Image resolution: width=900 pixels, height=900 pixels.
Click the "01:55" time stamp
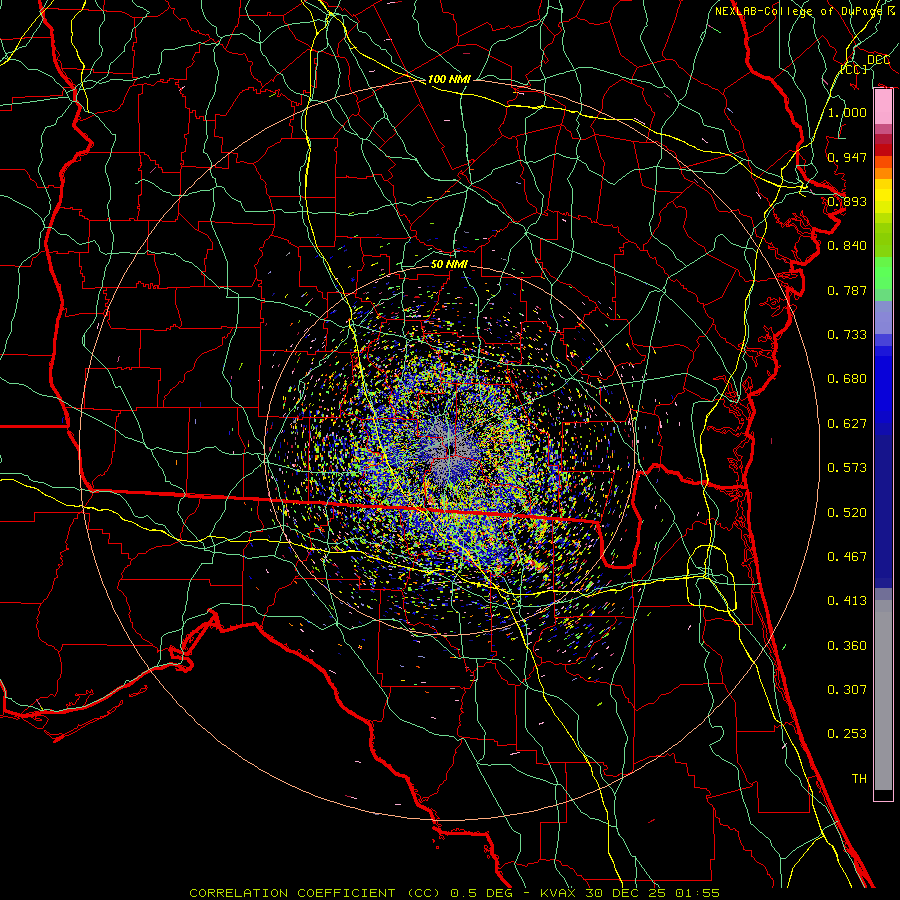697,893
